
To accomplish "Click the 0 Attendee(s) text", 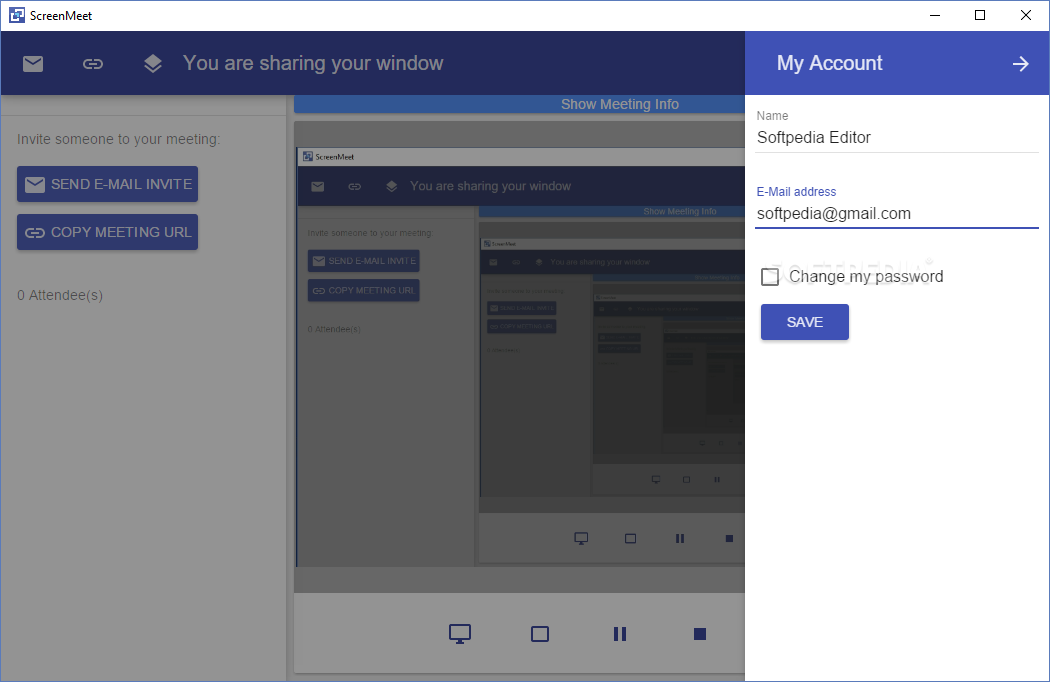I will coord(60,295).
